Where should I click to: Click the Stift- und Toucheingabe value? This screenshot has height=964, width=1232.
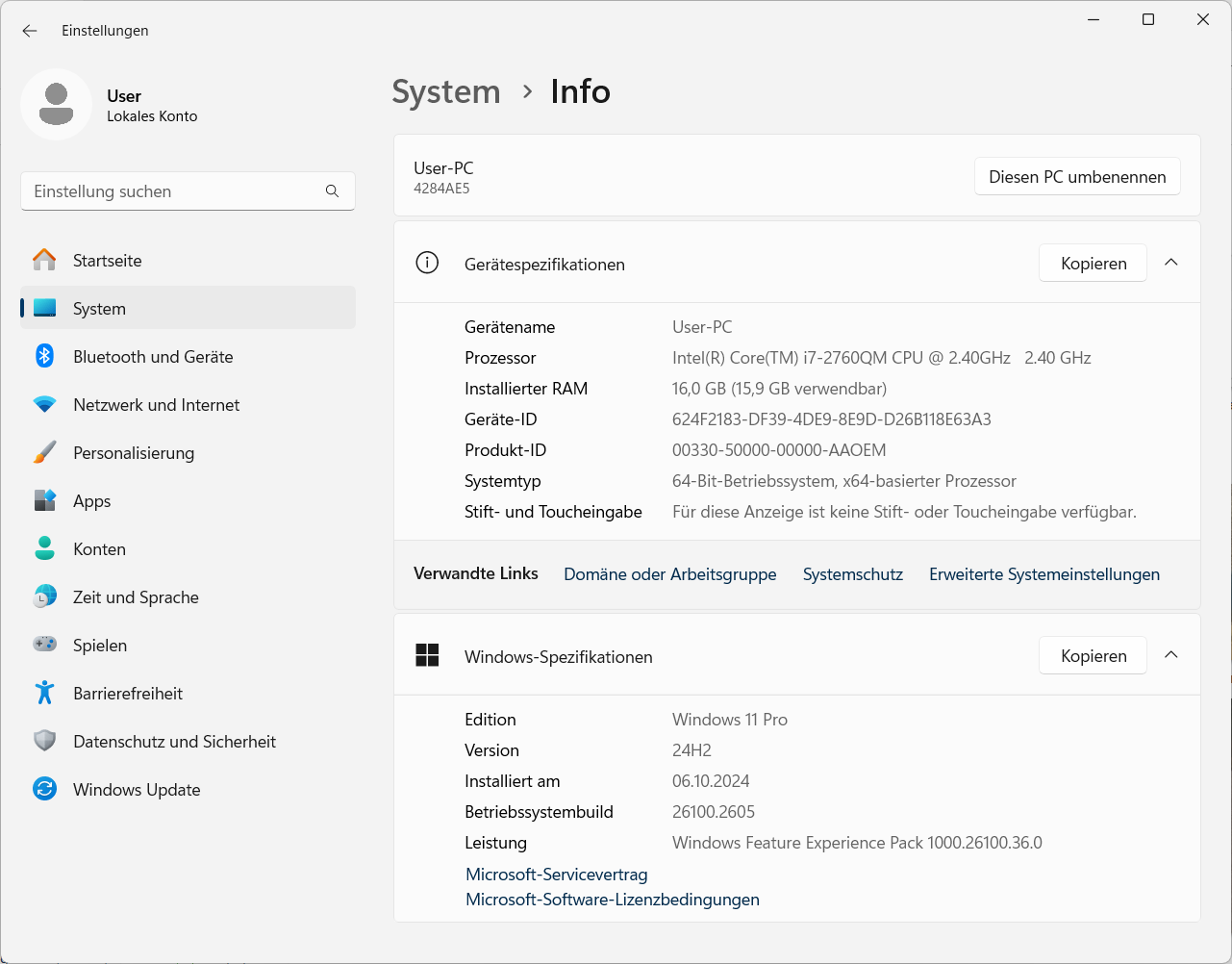[x=904, y=512]
